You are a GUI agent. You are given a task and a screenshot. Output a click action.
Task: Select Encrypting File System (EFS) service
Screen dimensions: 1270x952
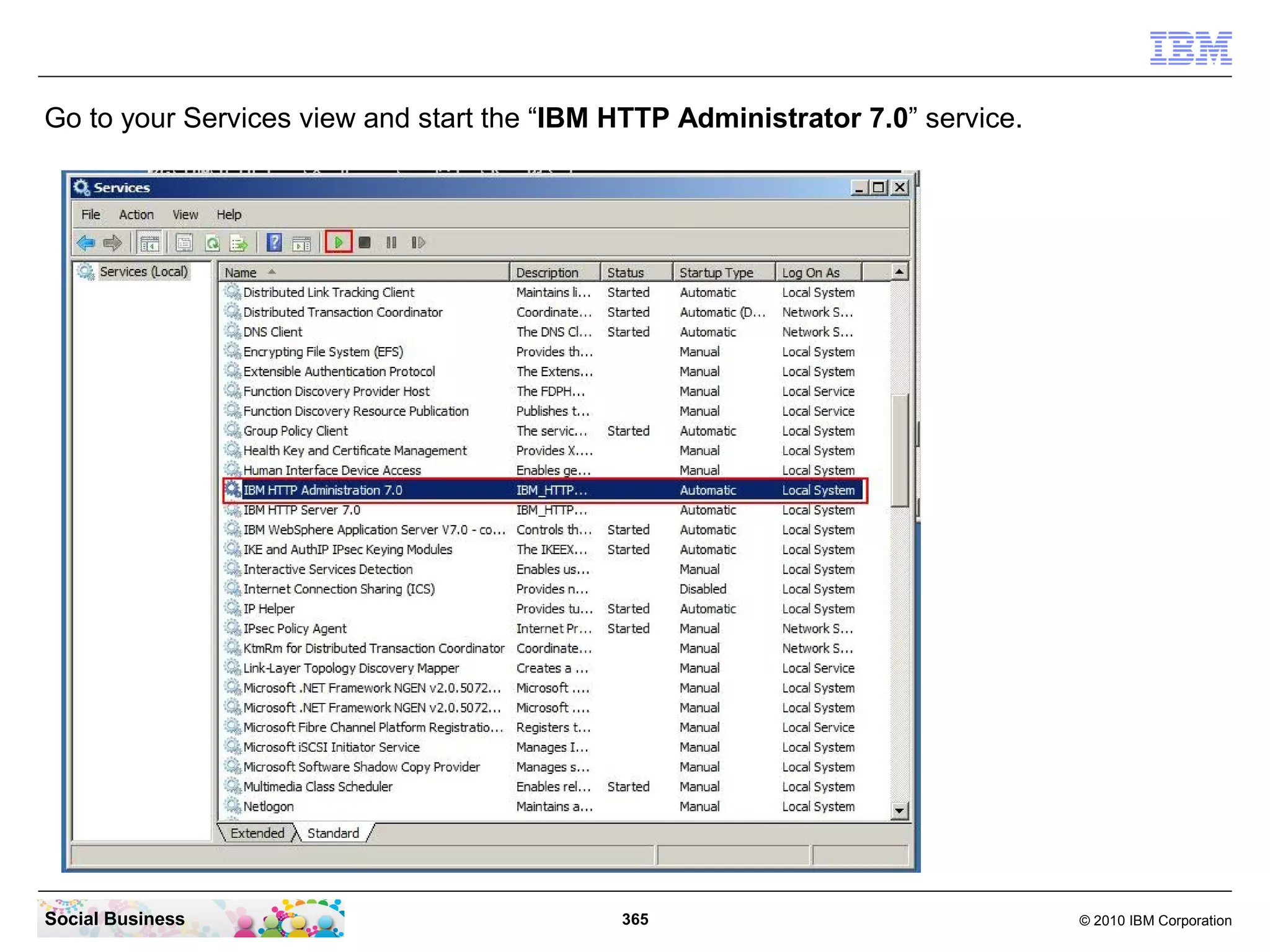point(543,351)
